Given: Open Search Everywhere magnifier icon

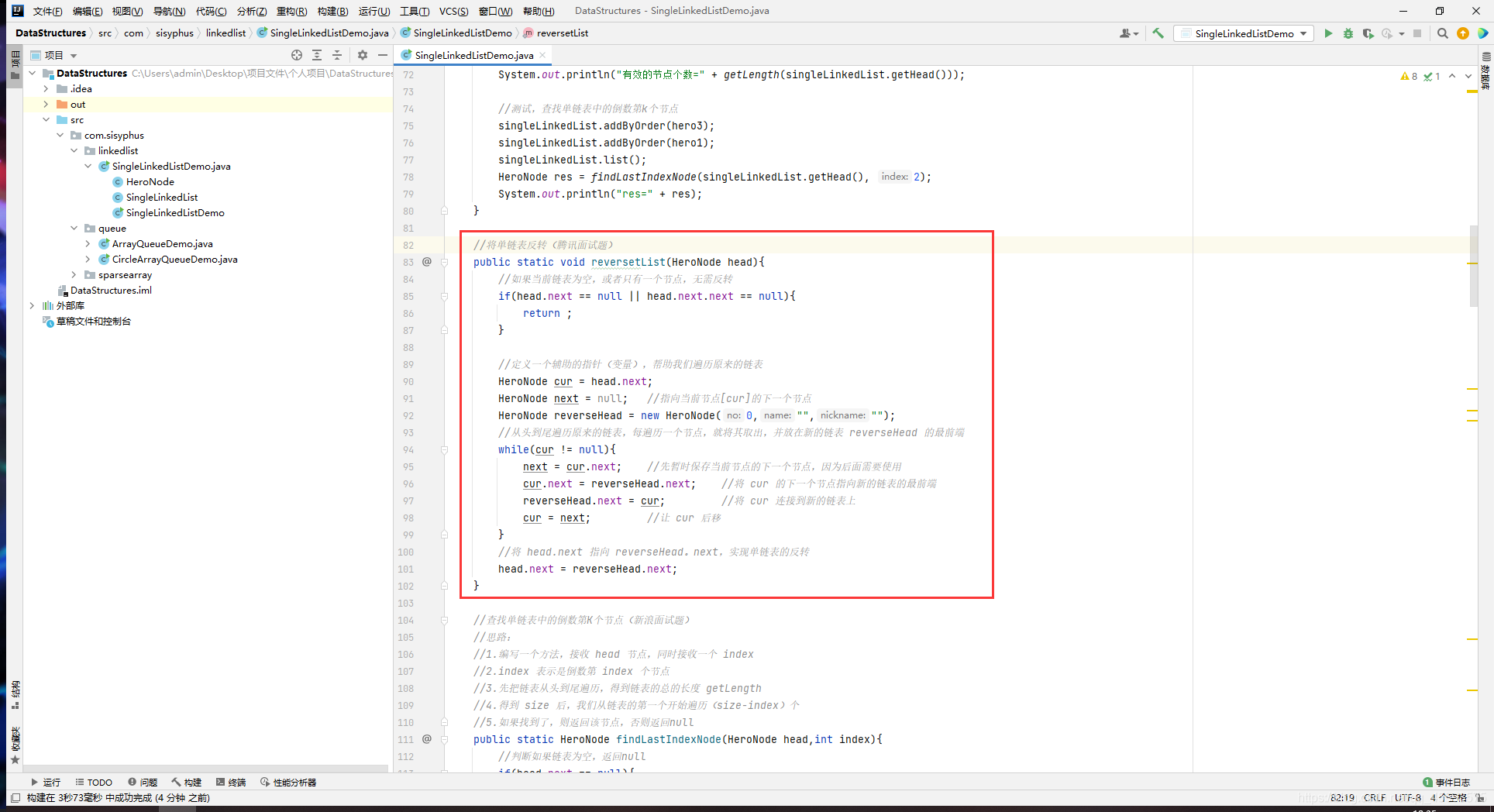Looking at the screenshot, I should pyautogui.click(x=1443, y=33).
